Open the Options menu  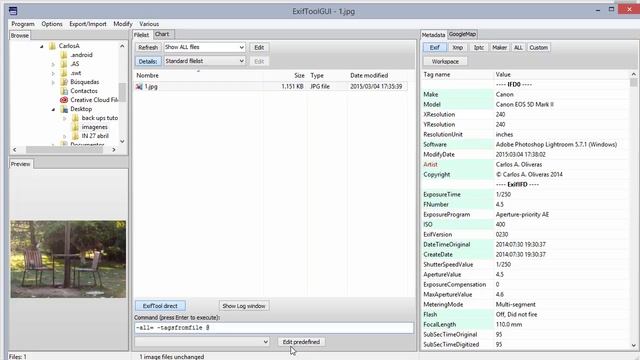(x=52, y=24)
